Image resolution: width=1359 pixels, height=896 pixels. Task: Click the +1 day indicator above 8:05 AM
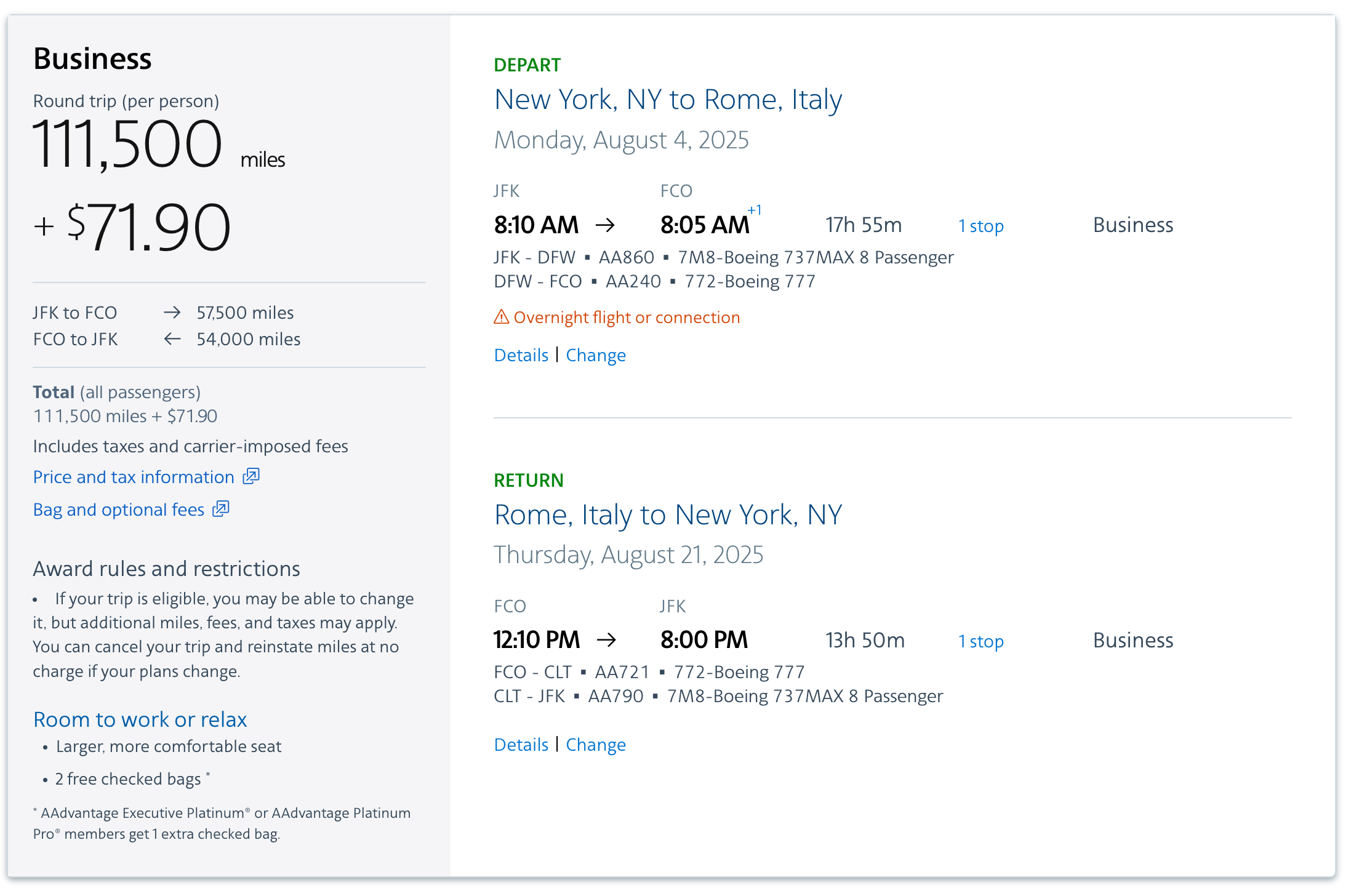pyautogui.click(x=755, y=210)
